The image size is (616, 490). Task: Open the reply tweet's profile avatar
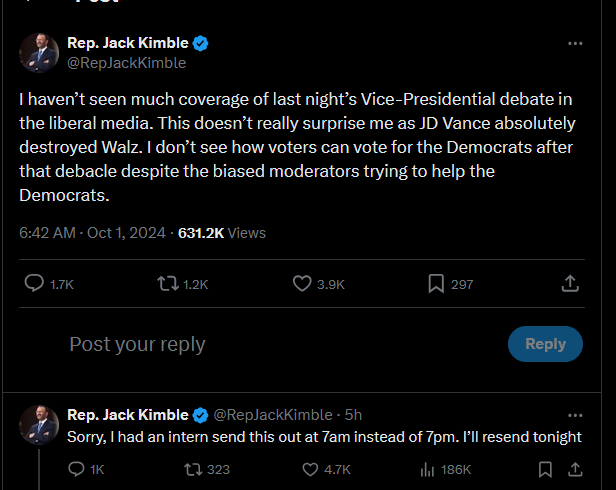(x=39, y=425)
